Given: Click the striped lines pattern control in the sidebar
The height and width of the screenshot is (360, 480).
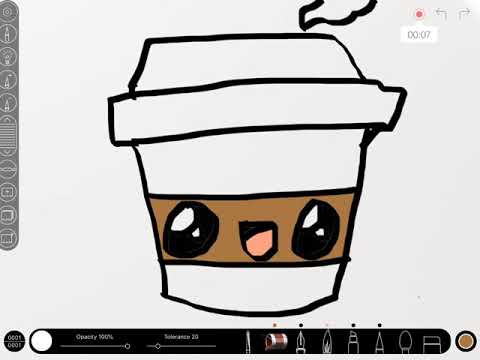Looking at the screenshot, I should (x=7, y=136).
